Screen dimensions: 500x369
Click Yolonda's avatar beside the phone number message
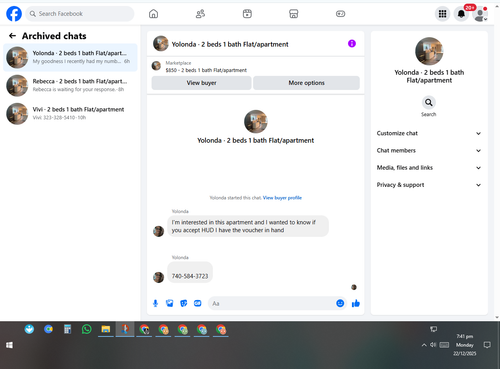[158, 277]
